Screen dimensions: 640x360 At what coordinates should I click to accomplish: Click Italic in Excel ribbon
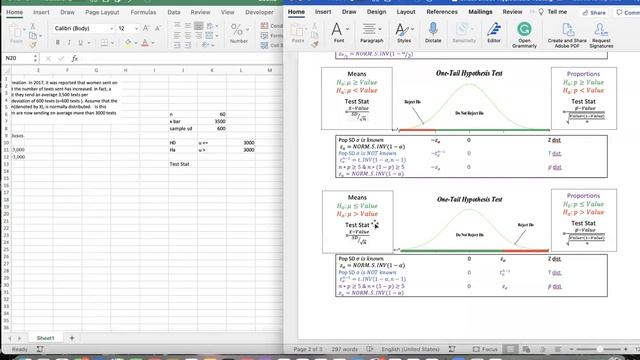tap(69, 43)
